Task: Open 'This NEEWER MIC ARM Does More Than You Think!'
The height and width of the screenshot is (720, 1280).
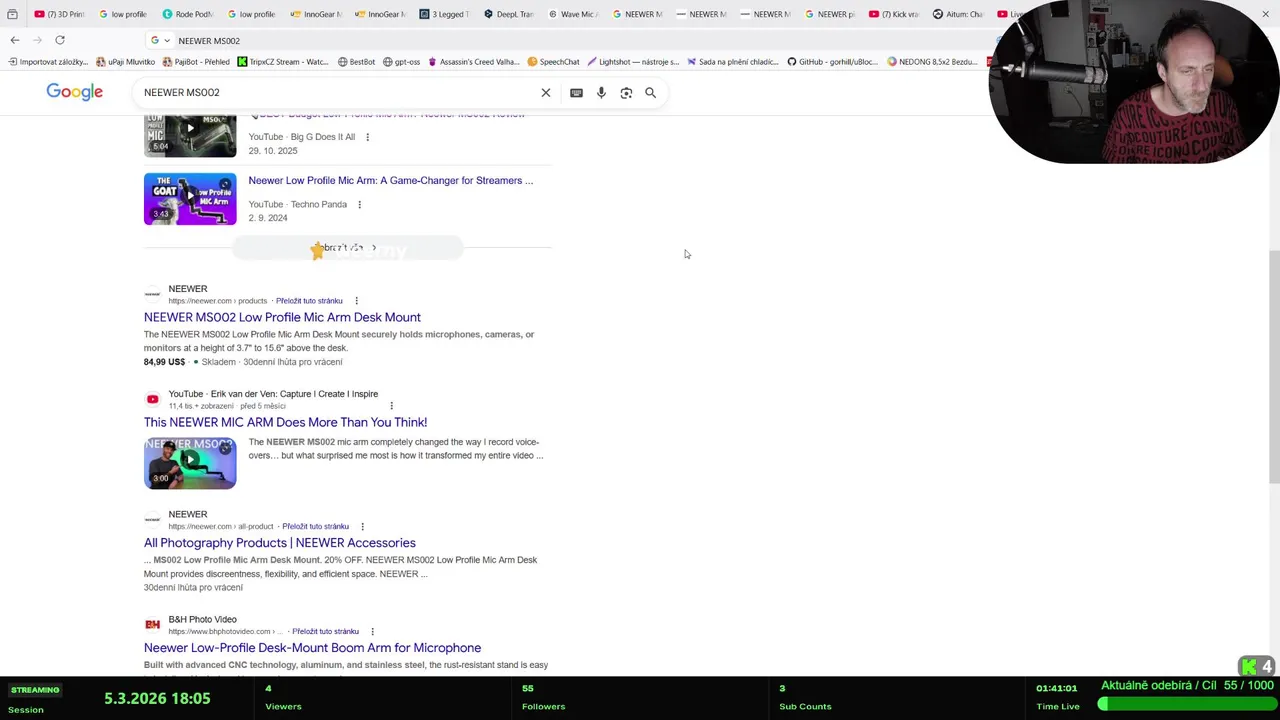Action: tap(285, 422)
